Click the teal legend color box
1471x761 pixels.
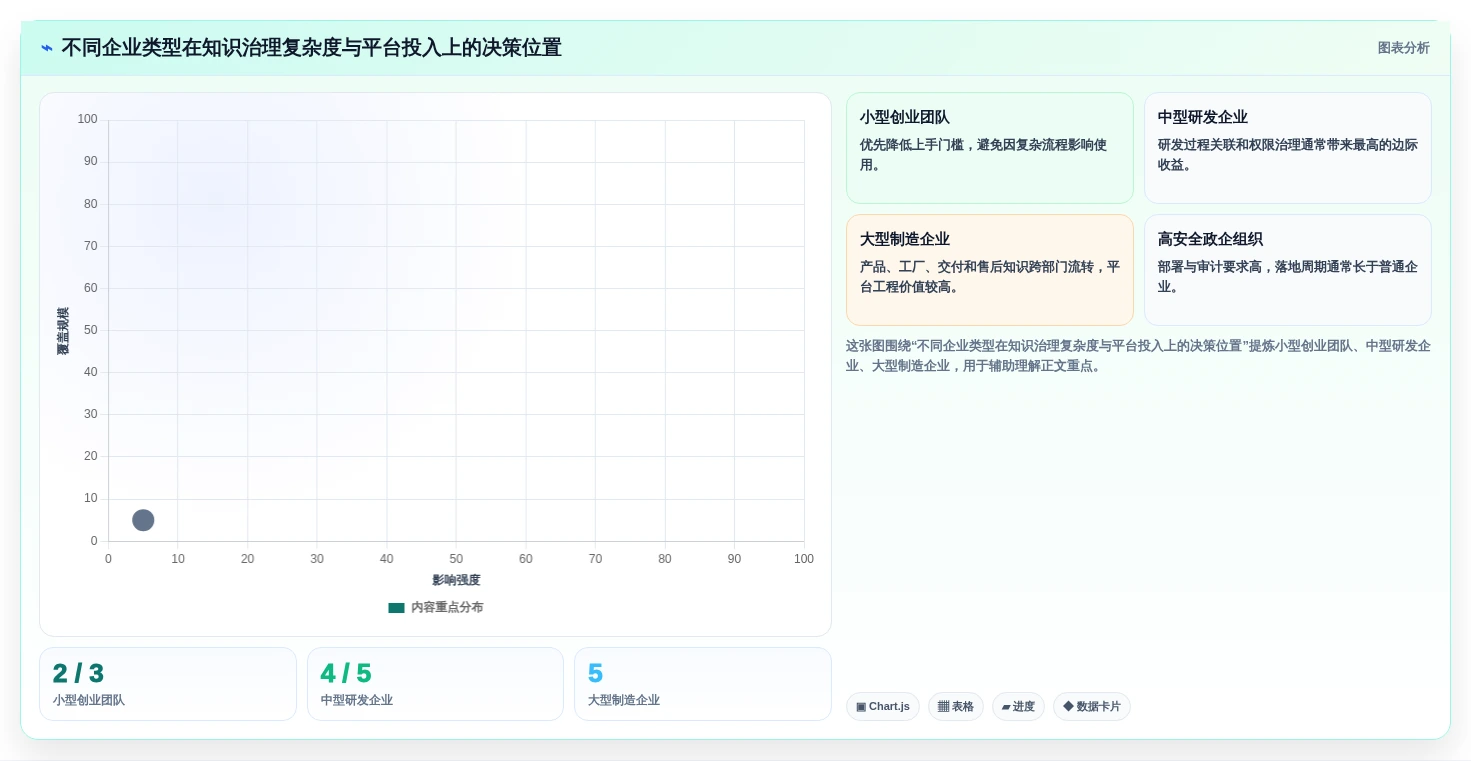click(397, 608)
